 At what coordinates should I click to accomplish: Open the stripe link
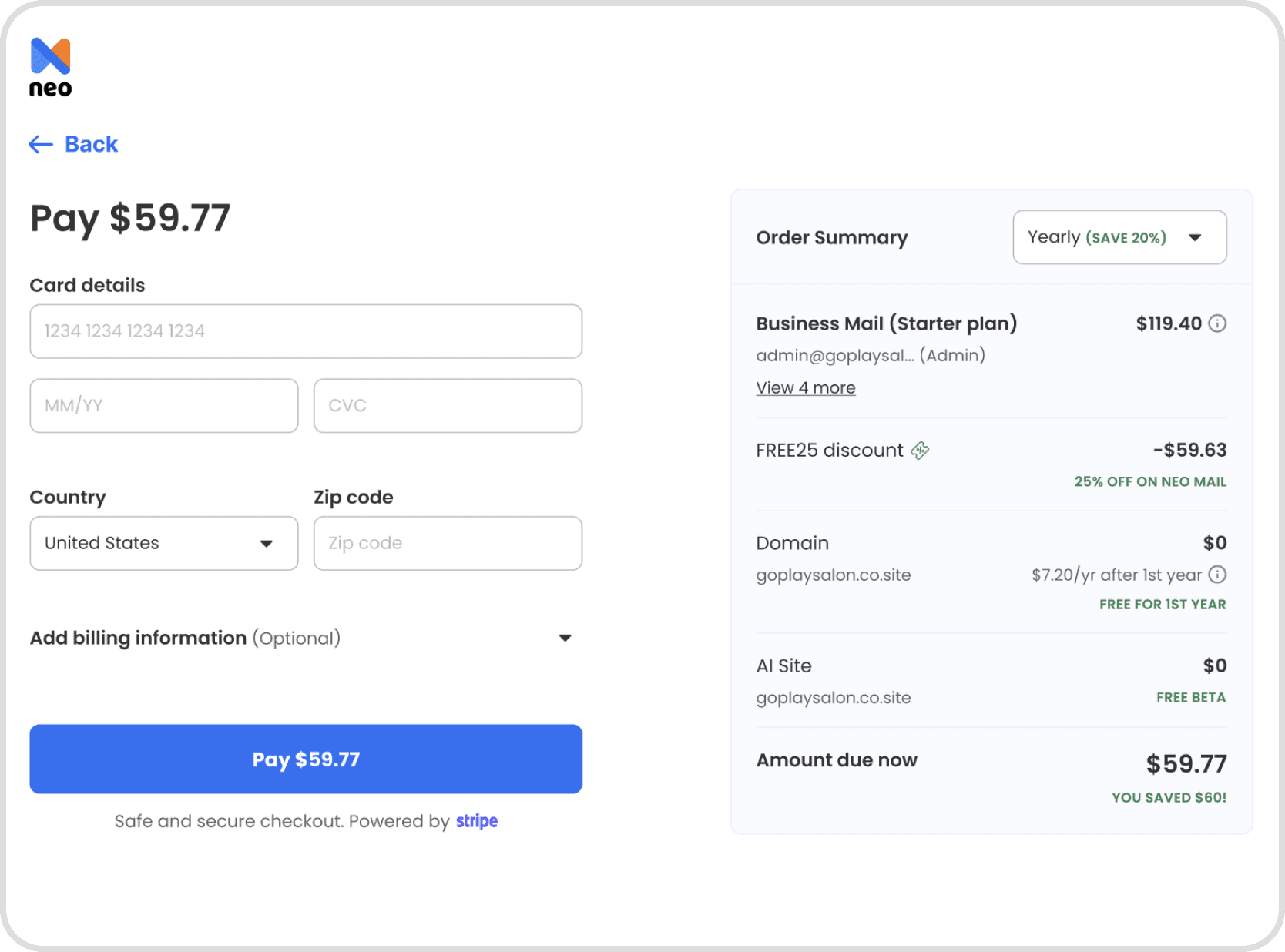pyautogui.click(x=477, y=821)
